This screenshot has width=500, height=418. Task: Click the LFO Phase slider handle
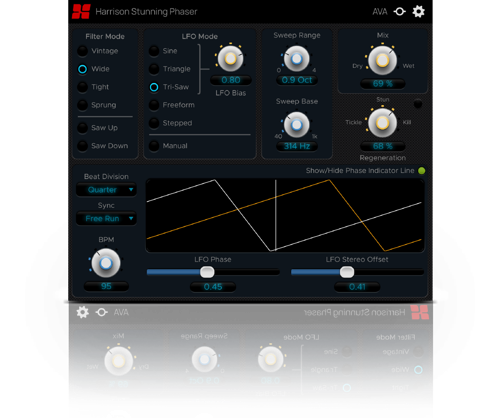pyautogui.click(x=207, y=272)
